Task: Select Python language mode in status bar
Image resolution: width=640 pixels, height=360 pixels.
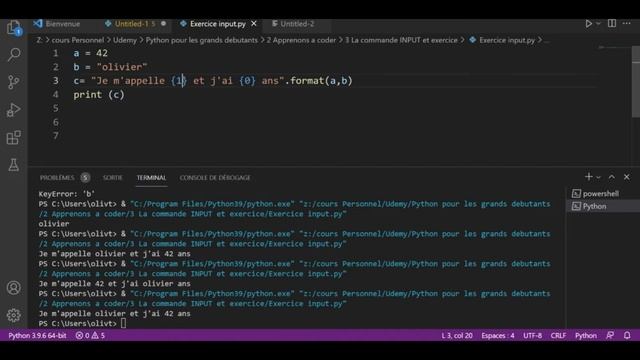Action: pos(586,336)
